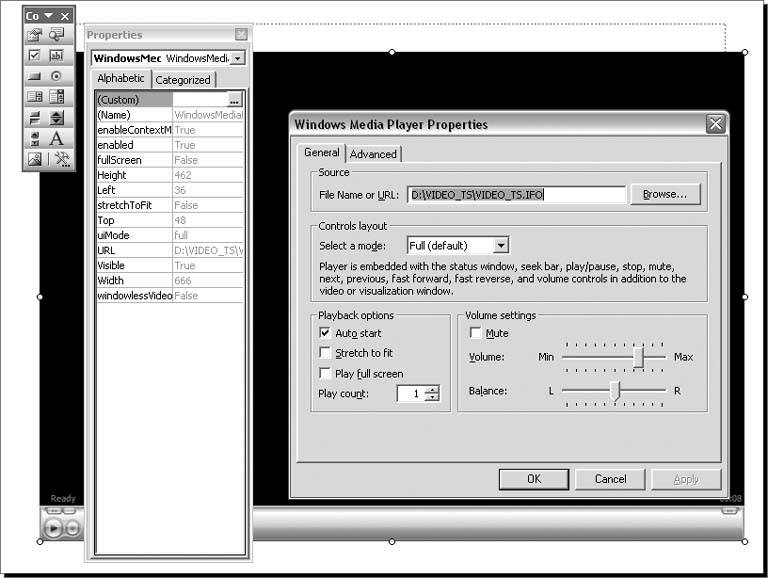Choose the Label control tool
The width and height of the screenshot is (768, 578).
56,138
